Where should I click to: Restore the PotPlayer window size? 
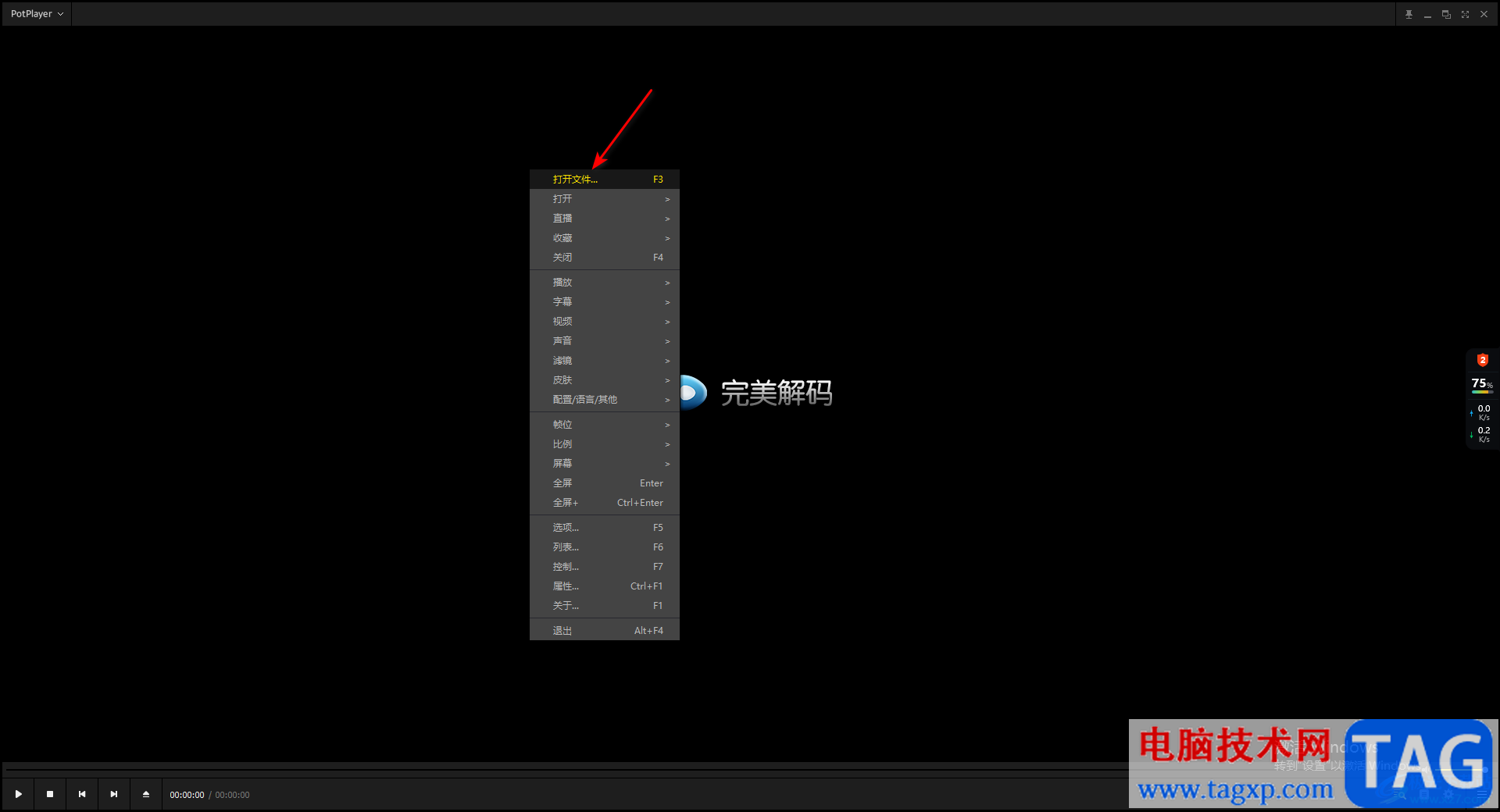click(1446, 14)
